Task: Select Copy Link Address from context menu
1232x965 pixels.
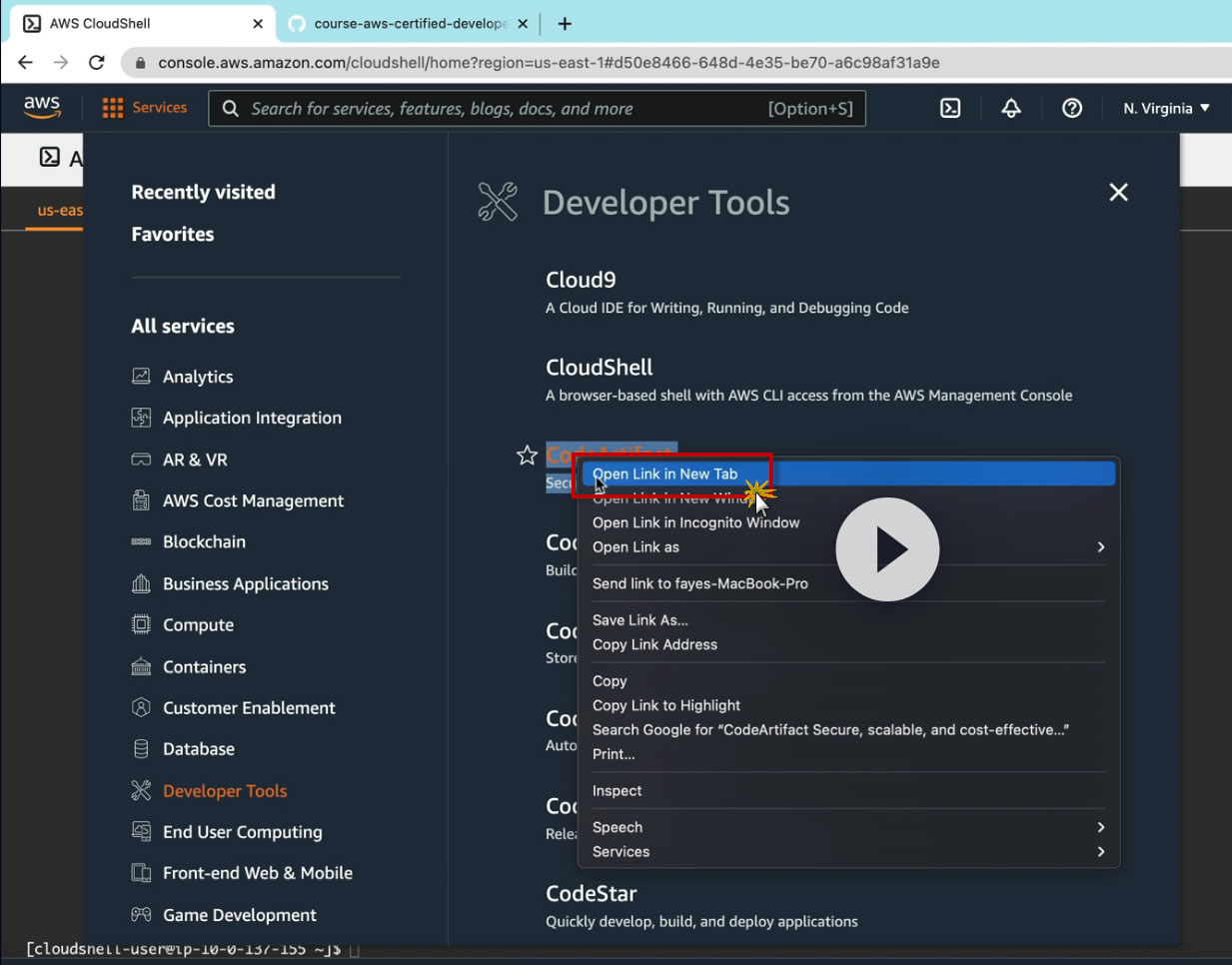Action: pos(654,644)
